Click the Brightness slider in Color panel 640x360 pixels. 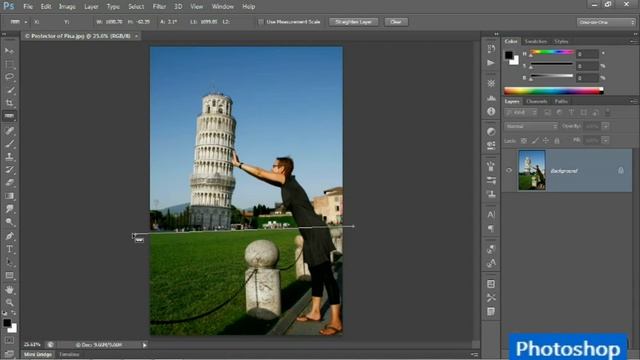click(x=552, y=76)
